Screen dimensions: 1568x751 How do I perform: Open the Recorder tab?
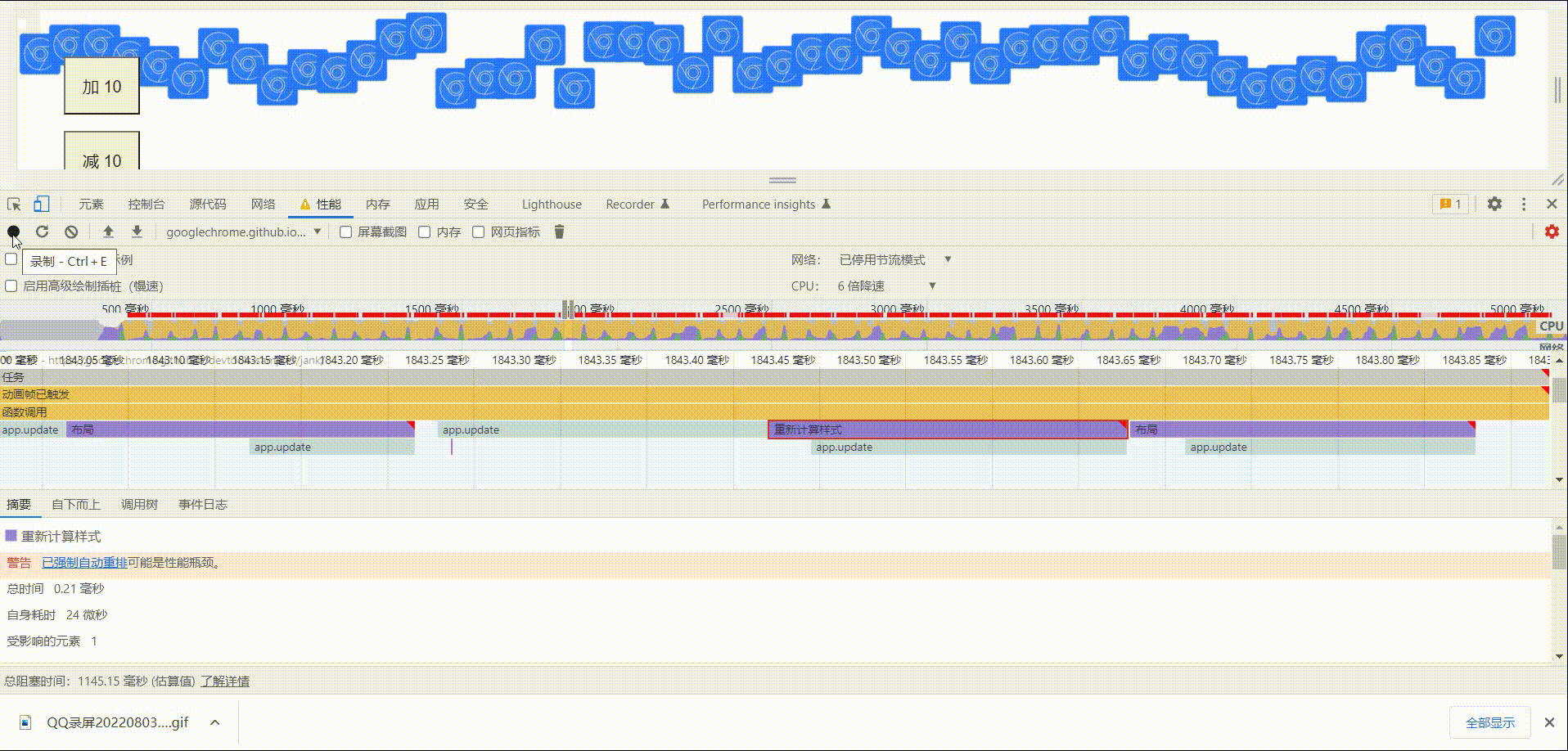(638, 205)
